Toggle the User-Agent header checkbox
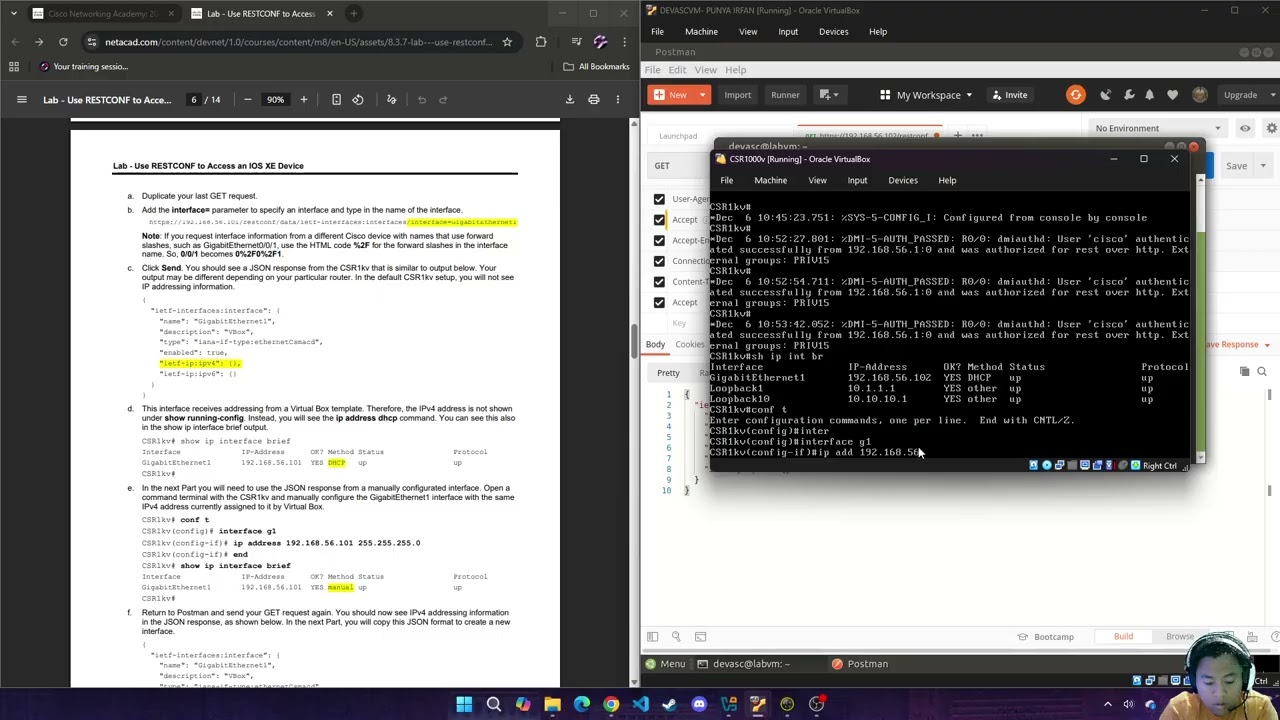1280x720 pixels. (x=659, y=199)
